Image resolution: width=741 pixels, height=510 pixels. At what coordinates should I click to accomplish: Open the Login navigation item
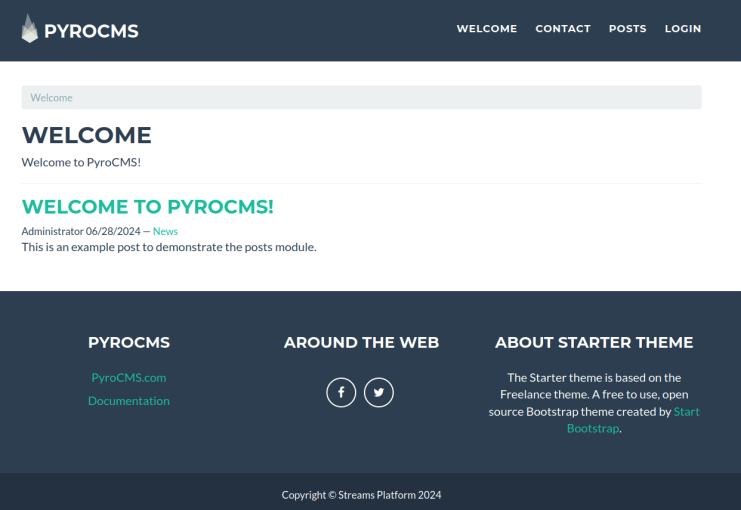pos(683,29)
